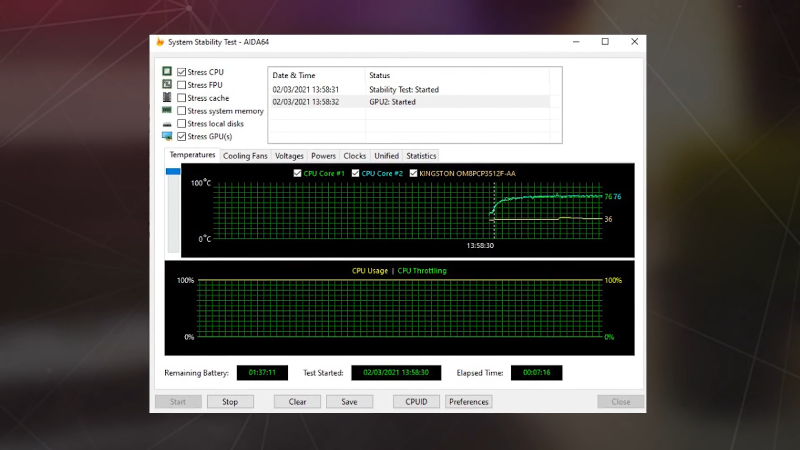Image resolution: width=800 pixels, height=450 pixels.
Task: Open the CPUID panel
Action: coord(416,402)
